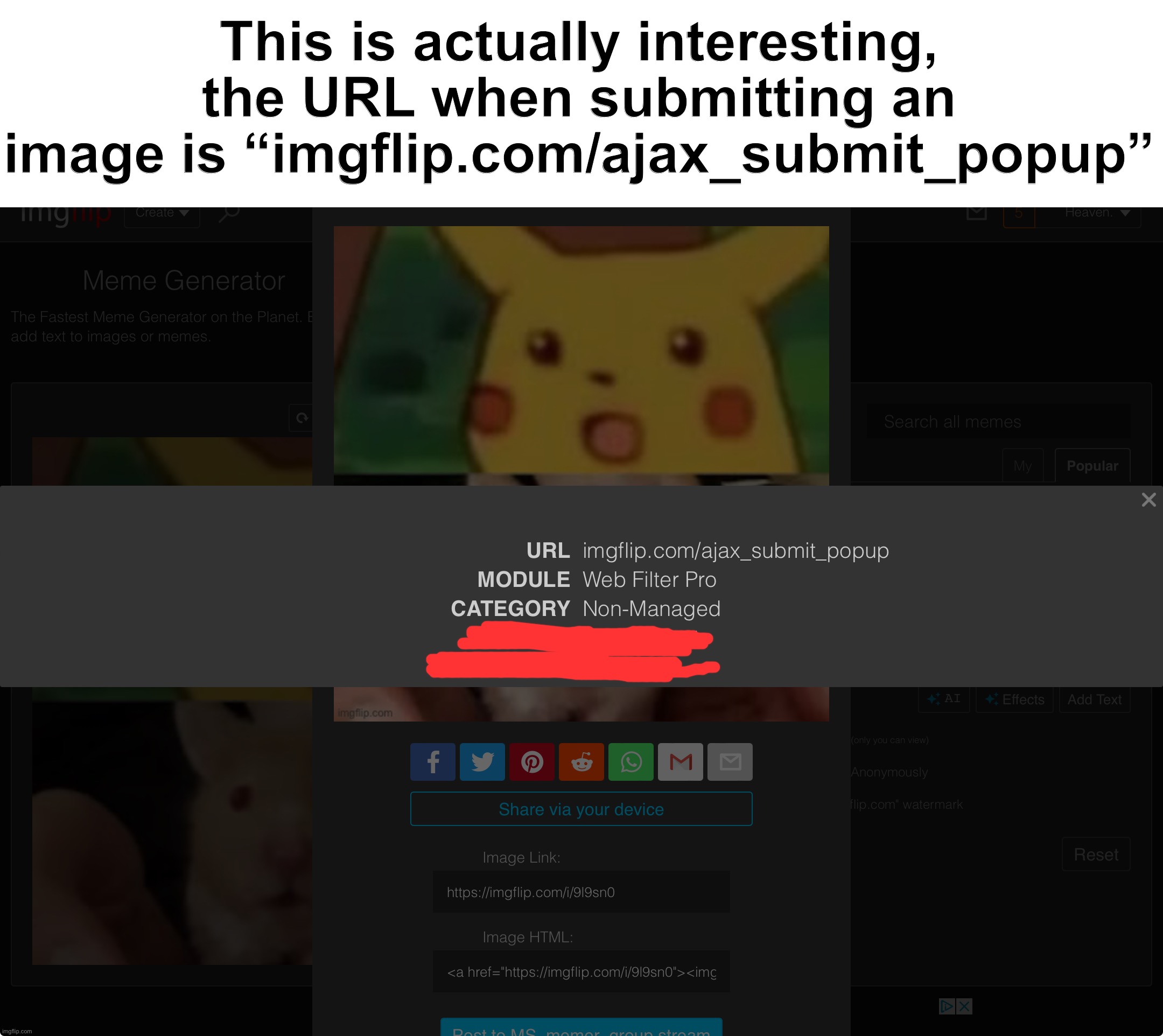This screenshot has width=1163, height=1036.
Task: Click the Twitter share icon
Action: (x=482, y=762)
